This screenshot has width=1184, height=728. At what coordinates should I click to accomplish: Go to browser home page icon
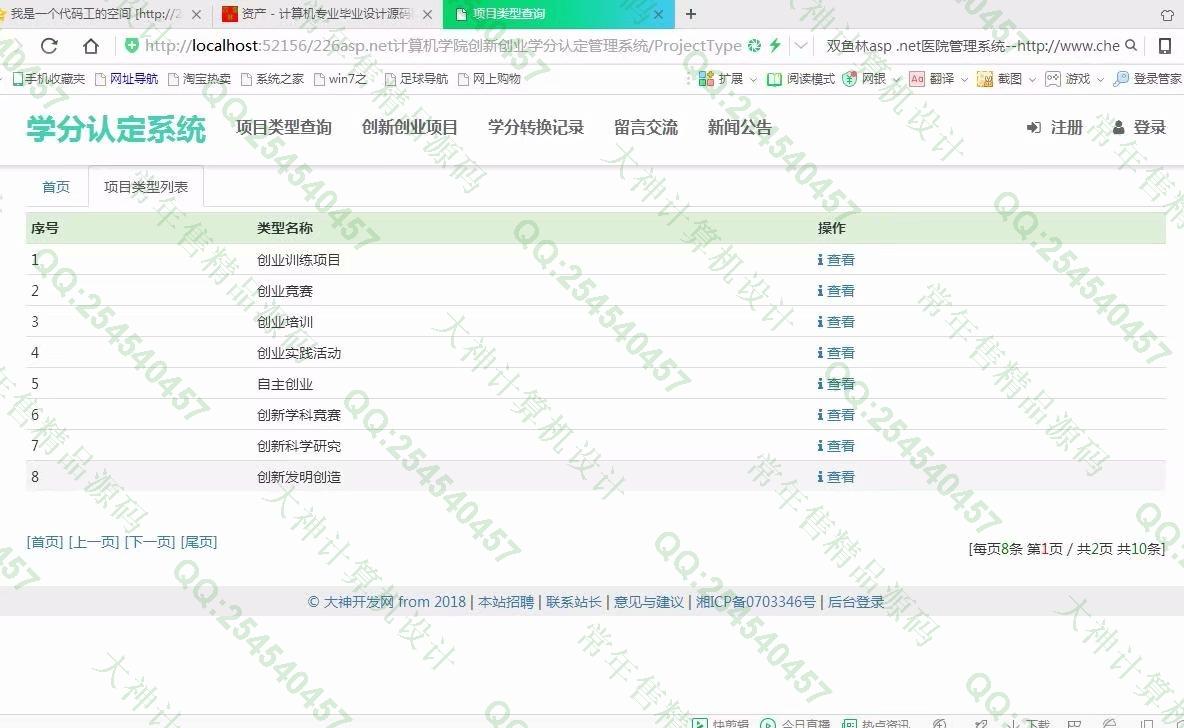pyautogui.click(x=91, y=46)
